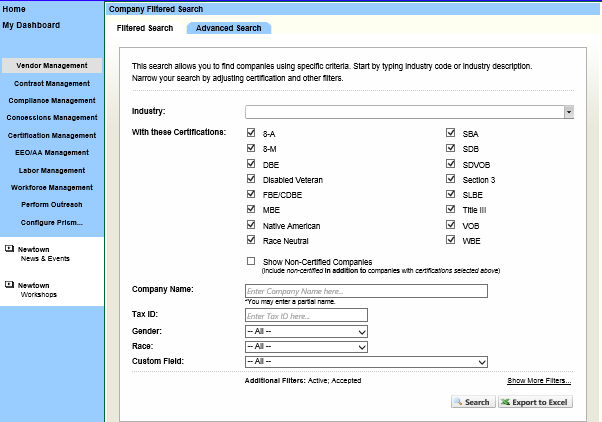Image resolution: width=602 pixels, height=422 pixels.
Task: Open the Custom Field dropdown
Action: 366,361
